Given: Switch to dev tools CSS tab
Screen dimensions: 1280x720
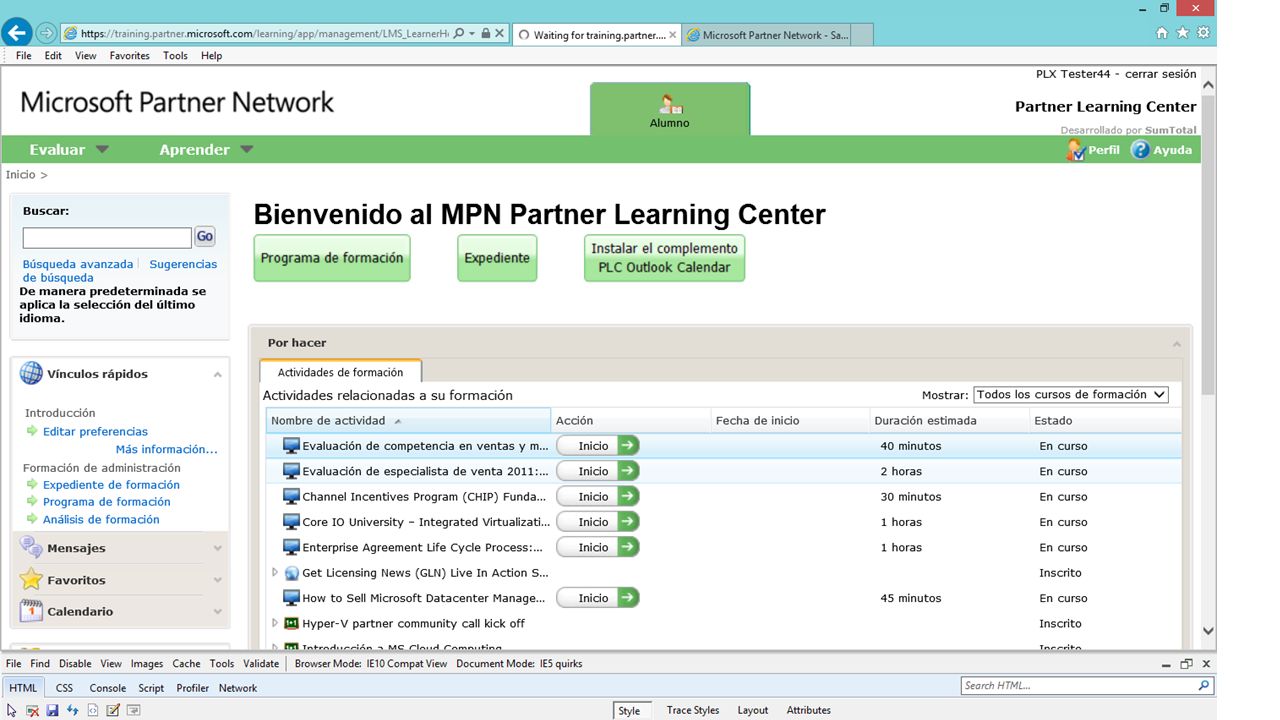Looking at the screenshot, I should tap(64, 688).
